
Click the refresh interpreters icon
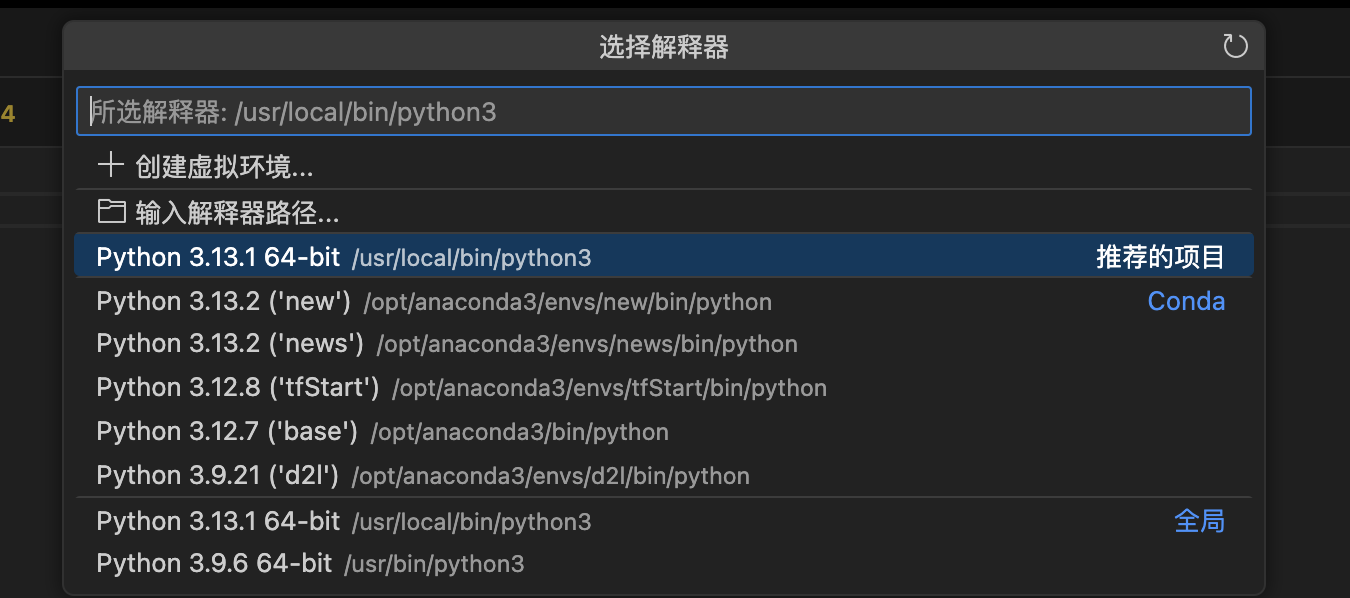[x=1235, y=46]
